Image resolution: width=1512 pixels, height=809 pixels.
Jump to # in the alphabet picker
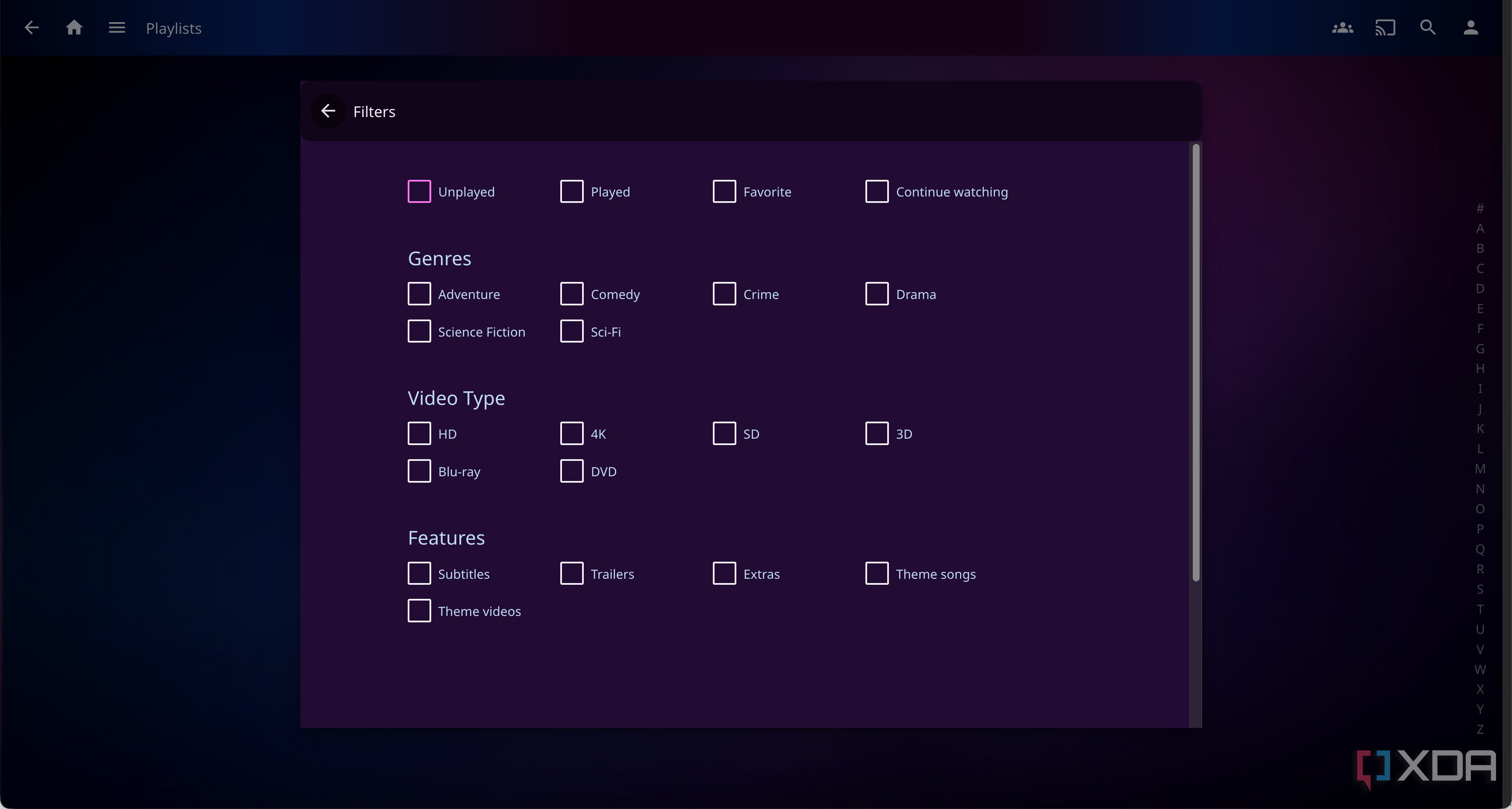(1480, 208)
